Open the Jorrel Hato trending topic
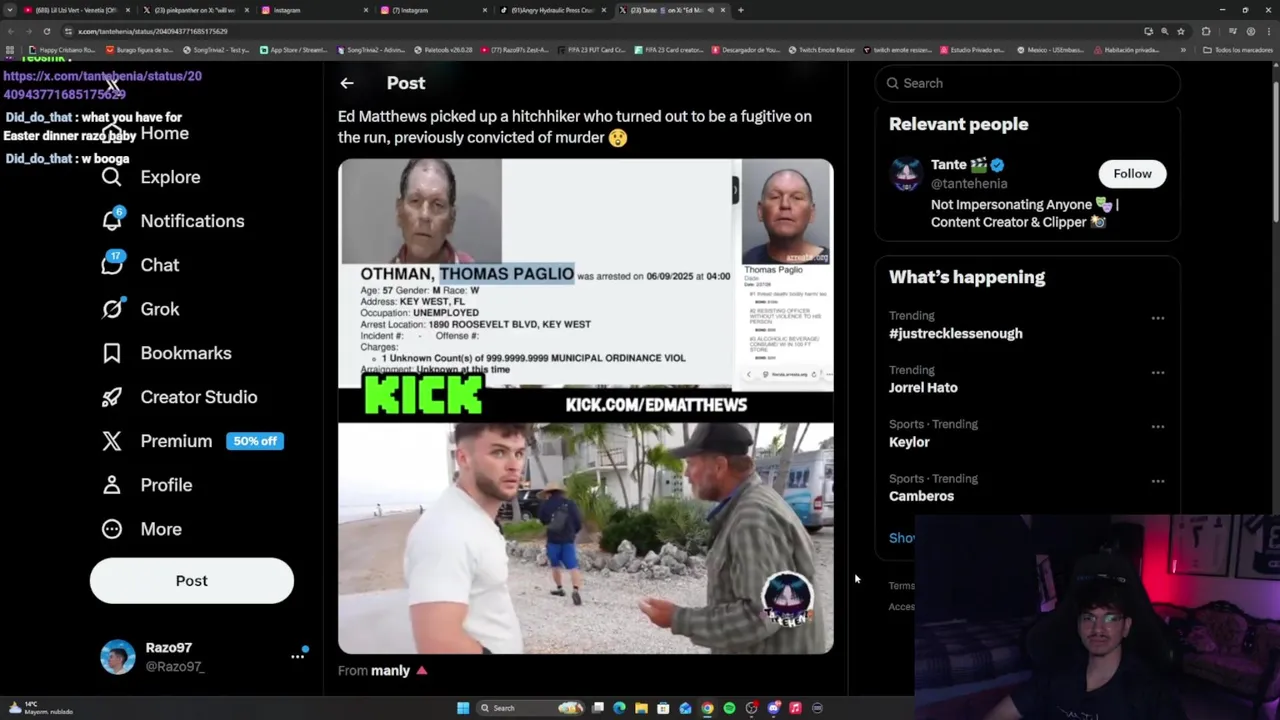The width and height of the screenshot is (1280, 720). click(x=923, y=388)
